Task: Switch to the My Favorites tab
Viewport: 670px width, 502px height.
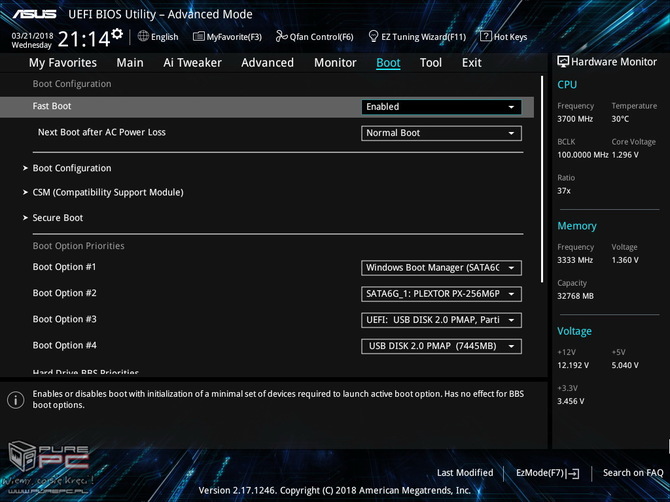Action: (63, 63)
